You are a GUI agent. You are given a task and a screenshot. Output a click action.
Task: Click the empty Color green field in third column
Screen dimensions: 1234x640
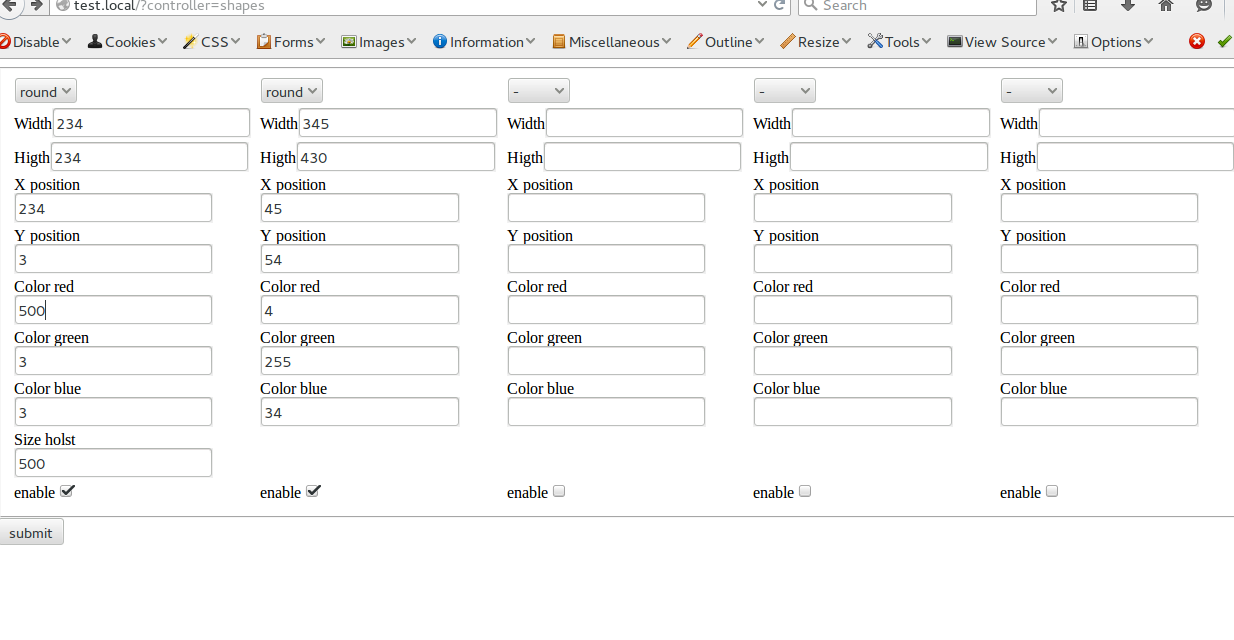606,361
